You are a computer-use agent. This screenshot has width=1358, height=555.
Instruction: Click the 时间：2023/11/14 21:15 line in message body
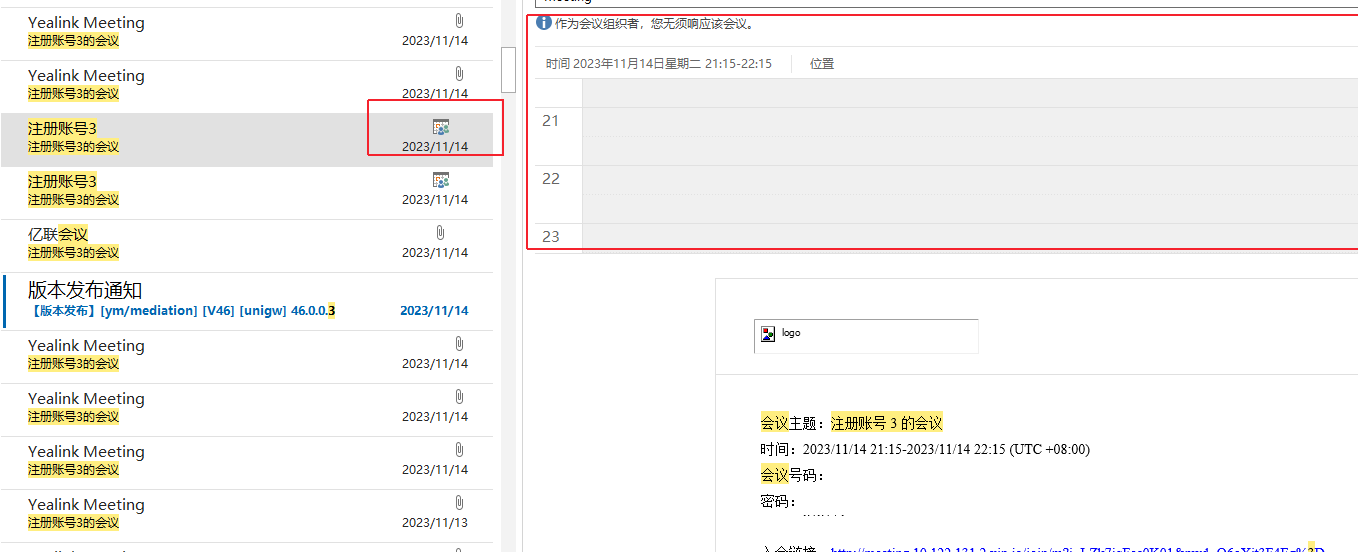pyautogui.click(x=925, y=449)
